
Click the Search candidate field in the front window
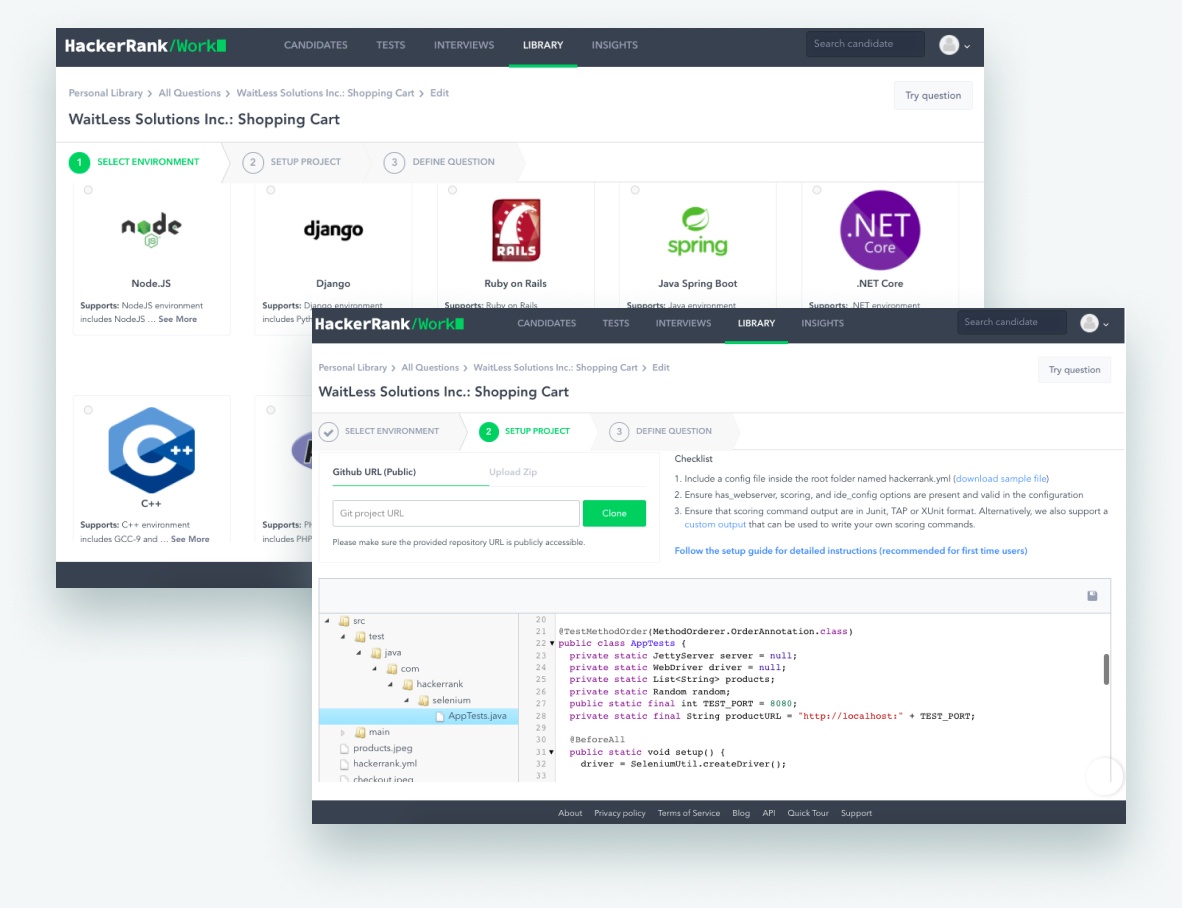tap(1012, 323)
